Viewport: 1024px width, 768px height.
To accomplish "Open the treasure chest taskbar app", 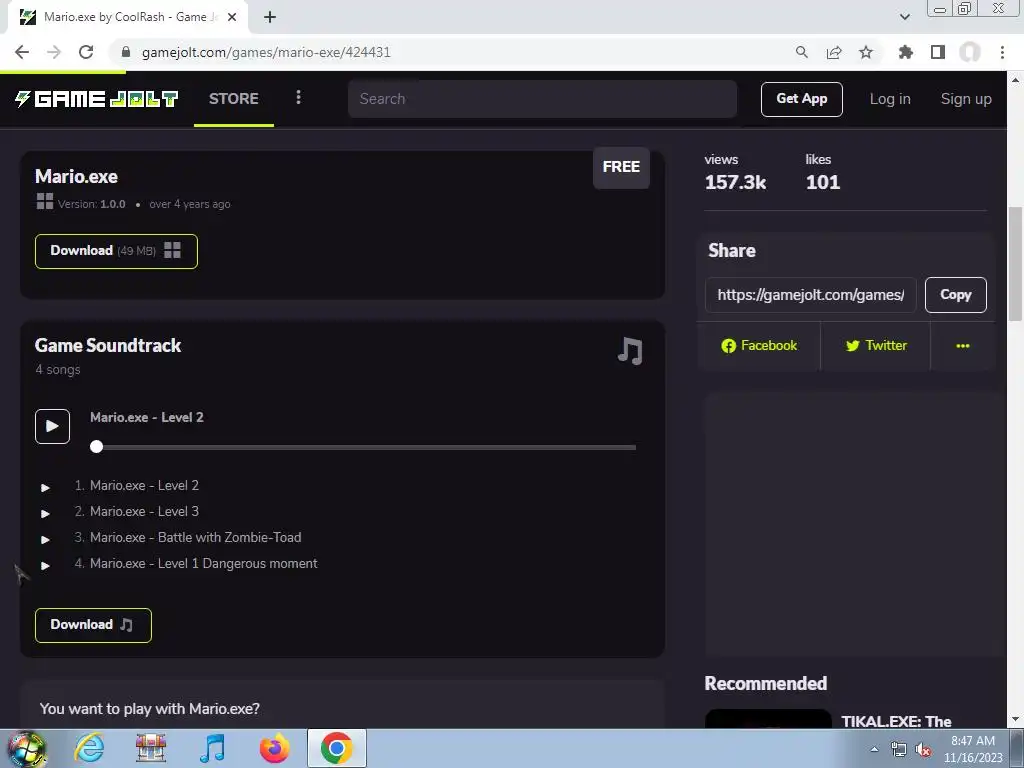I will coord(151,748).
